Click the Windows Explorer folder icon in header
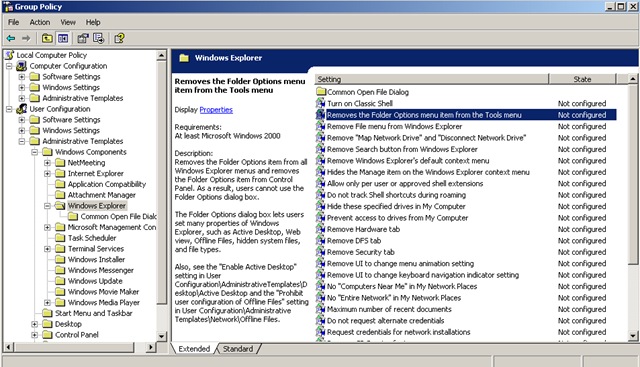Image resolution: width=640 pixels, height=367 pixels. point(184,58)
